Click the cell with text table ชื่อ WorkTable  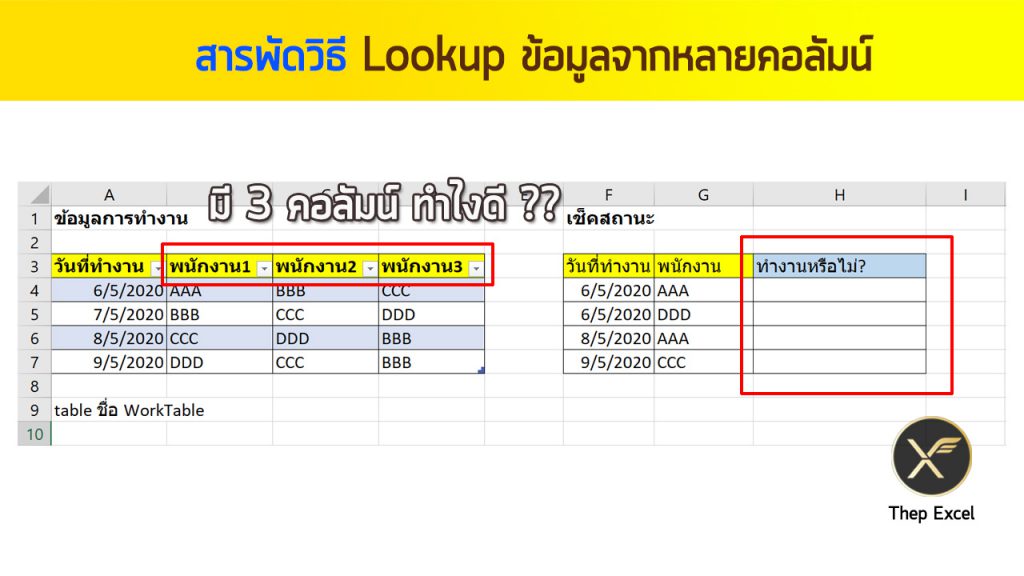tap(129, 410)
